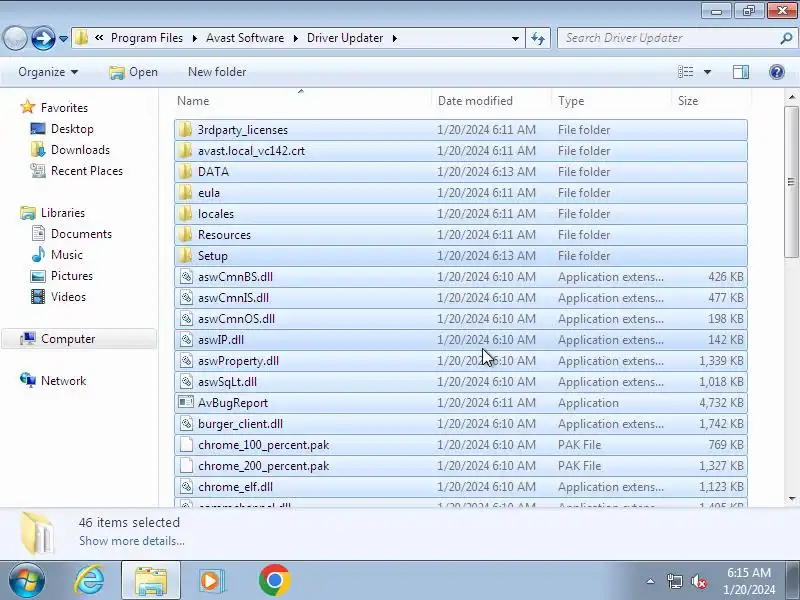Click the search magnifier icon

pos(786,38)
